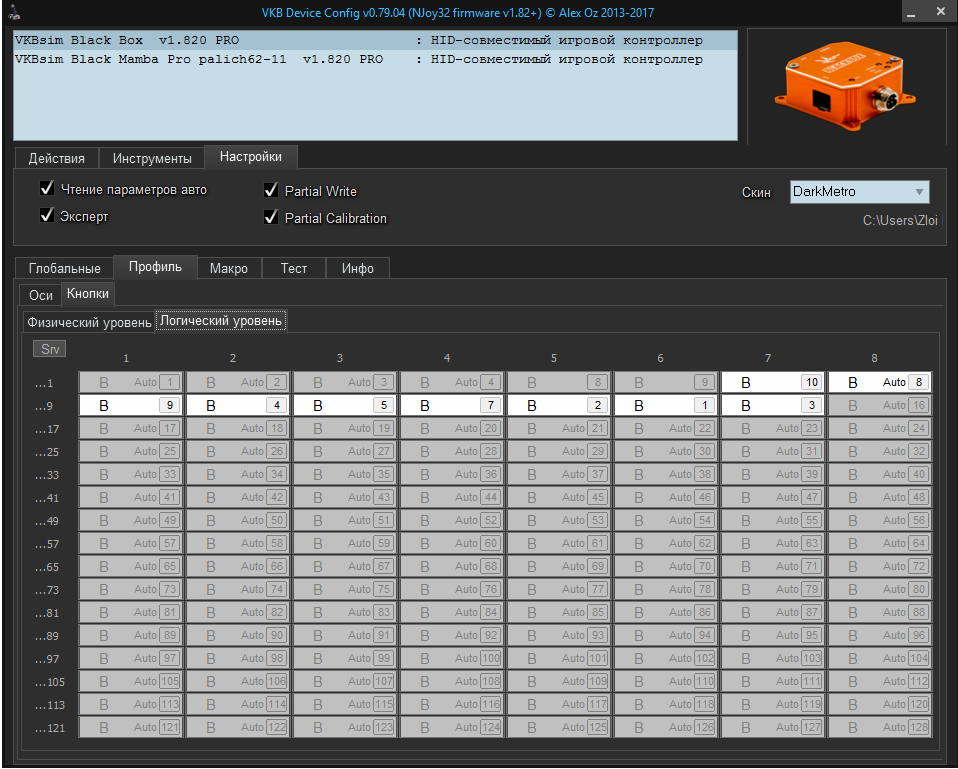The width and height of the screenshot is (958, 769).
Task: Open the Физический уровень tab
Action: point(89,322)
